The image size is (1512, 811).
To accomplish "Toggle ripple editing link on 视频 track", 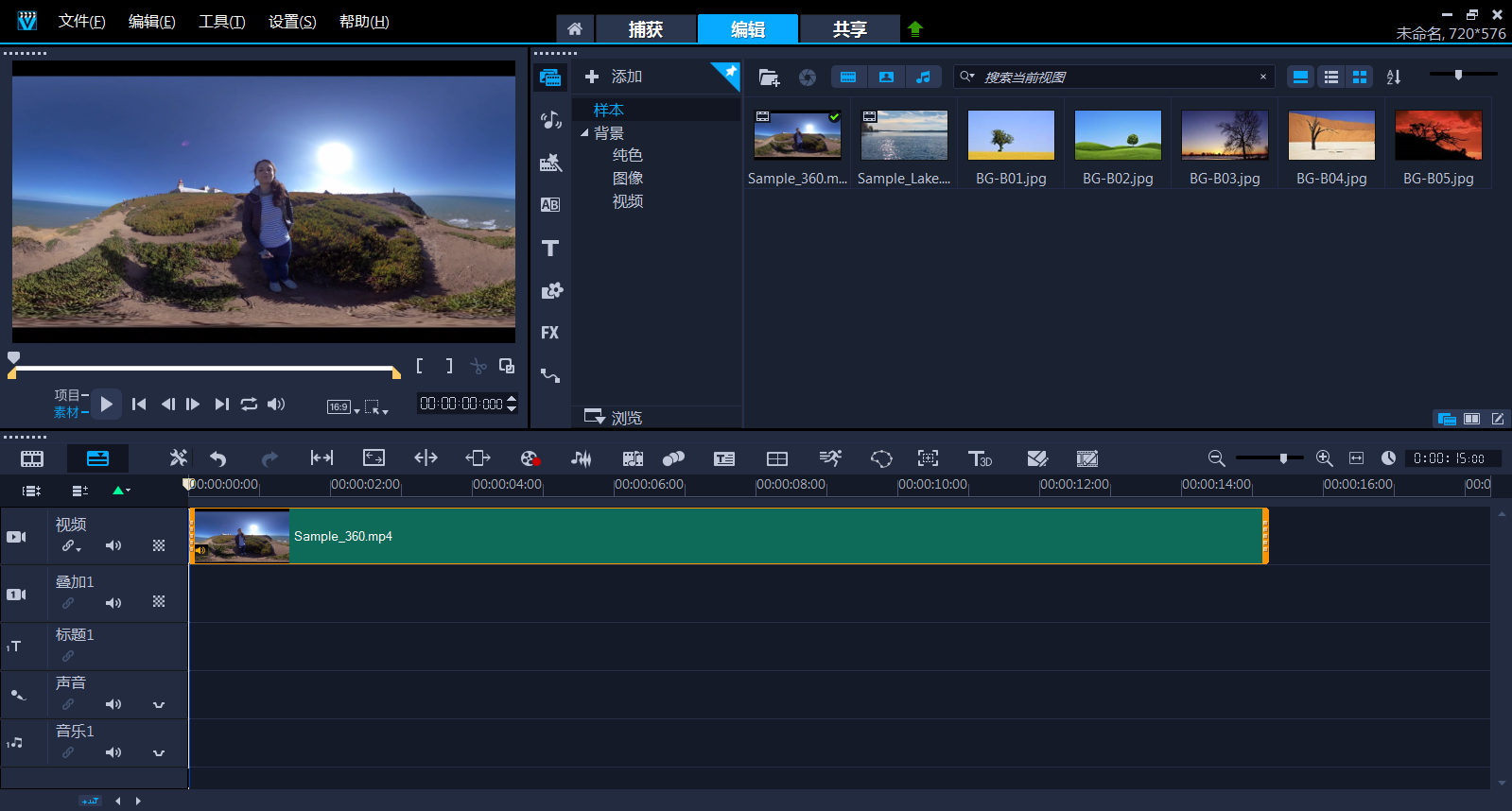I will [x=67, y=545].
